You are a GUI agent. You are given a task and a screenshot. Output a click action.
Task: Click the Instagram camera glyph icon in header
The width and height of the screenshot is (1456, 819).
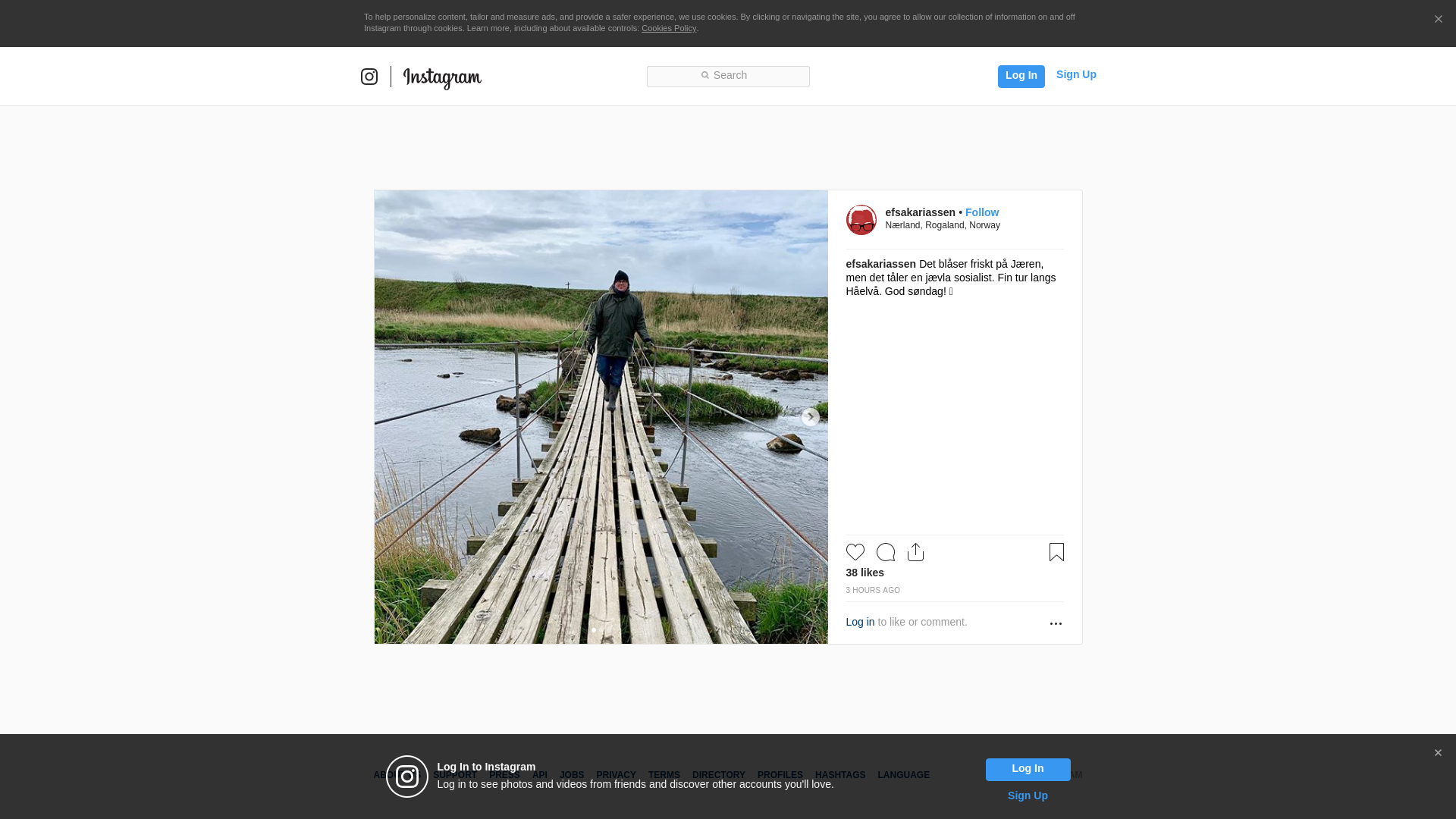369,77
